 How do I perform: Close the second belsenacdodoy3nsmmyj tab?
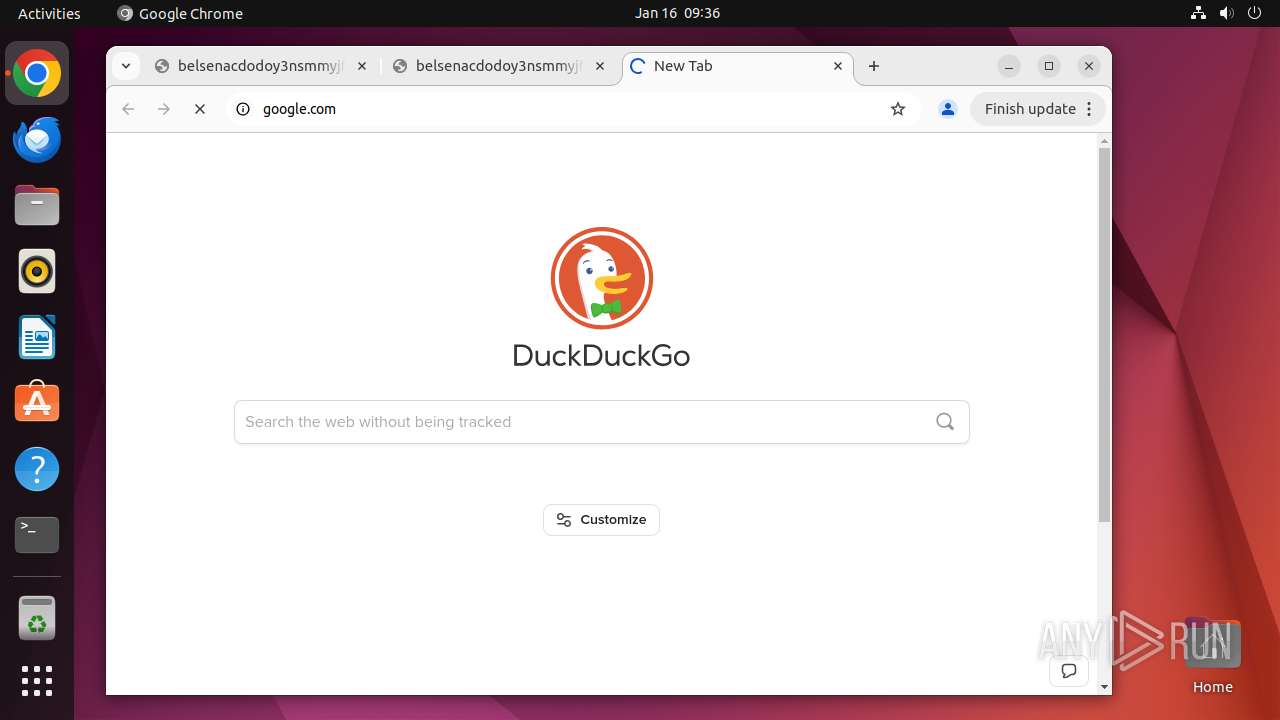[x=600, y=66]
